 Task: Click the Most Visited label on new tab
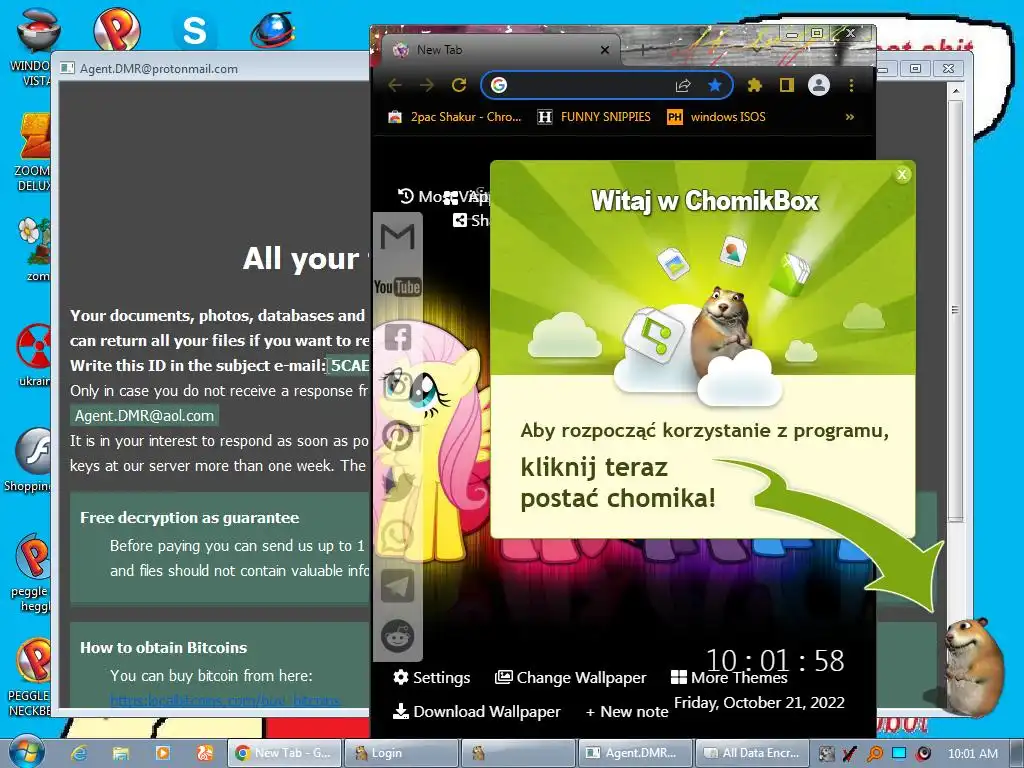click(444, 196)
